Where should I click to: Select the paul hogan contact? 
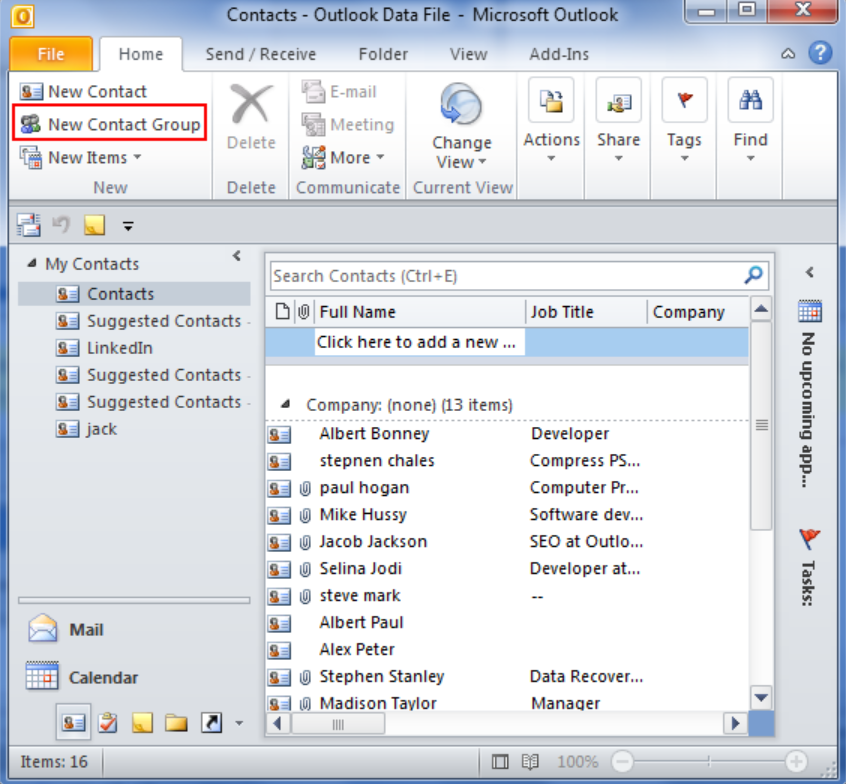507,488
